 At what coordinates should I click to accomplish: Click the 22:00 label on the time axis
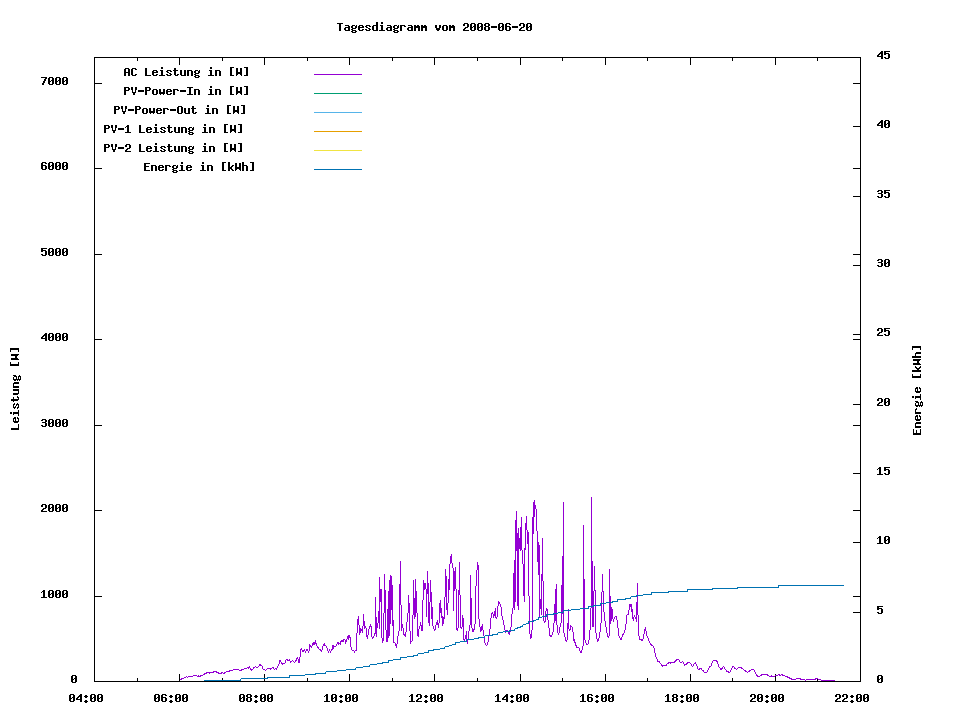pos(855,698)
